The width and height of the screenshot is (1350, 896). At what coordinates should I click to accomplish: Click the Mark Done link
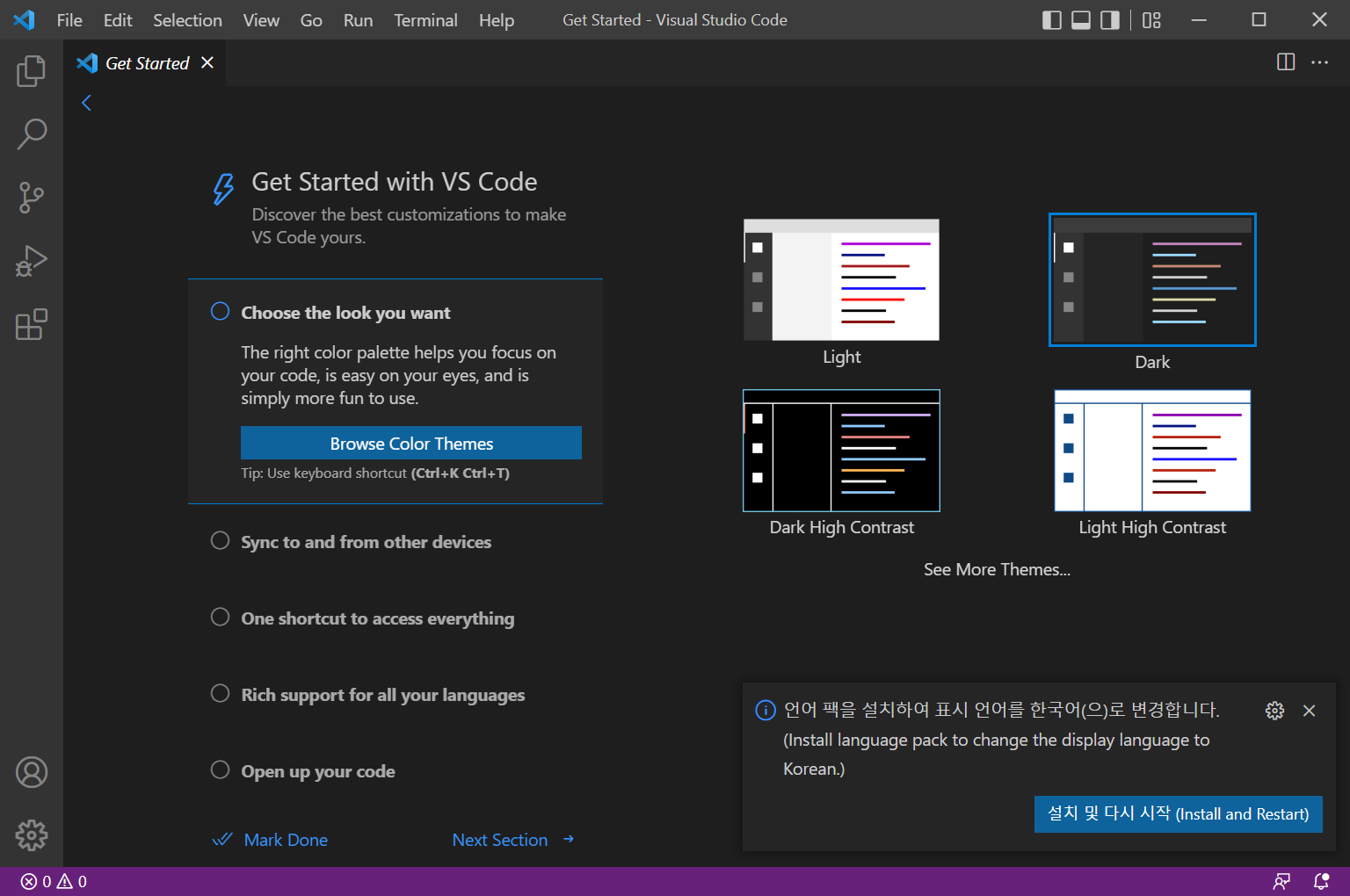click(286, 840)
